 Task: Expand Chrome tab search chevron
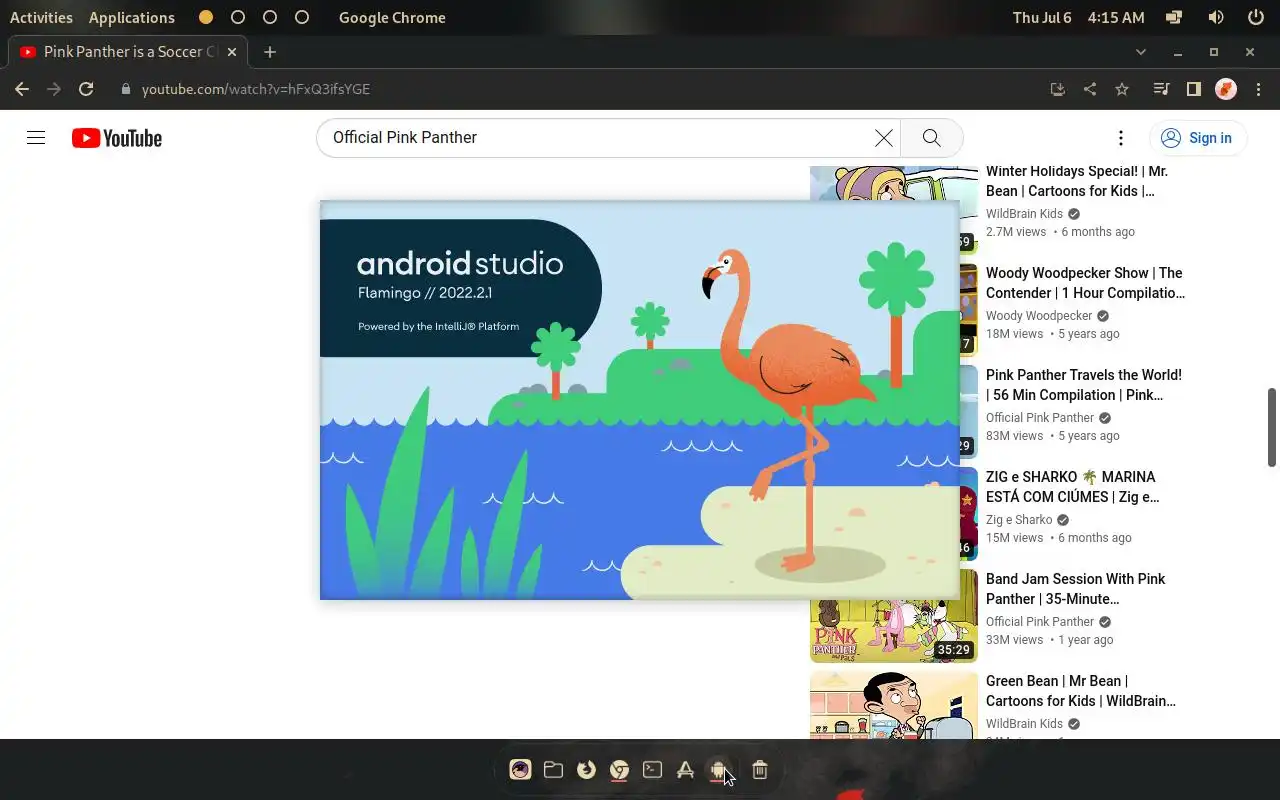click(x=1141, y=52)
